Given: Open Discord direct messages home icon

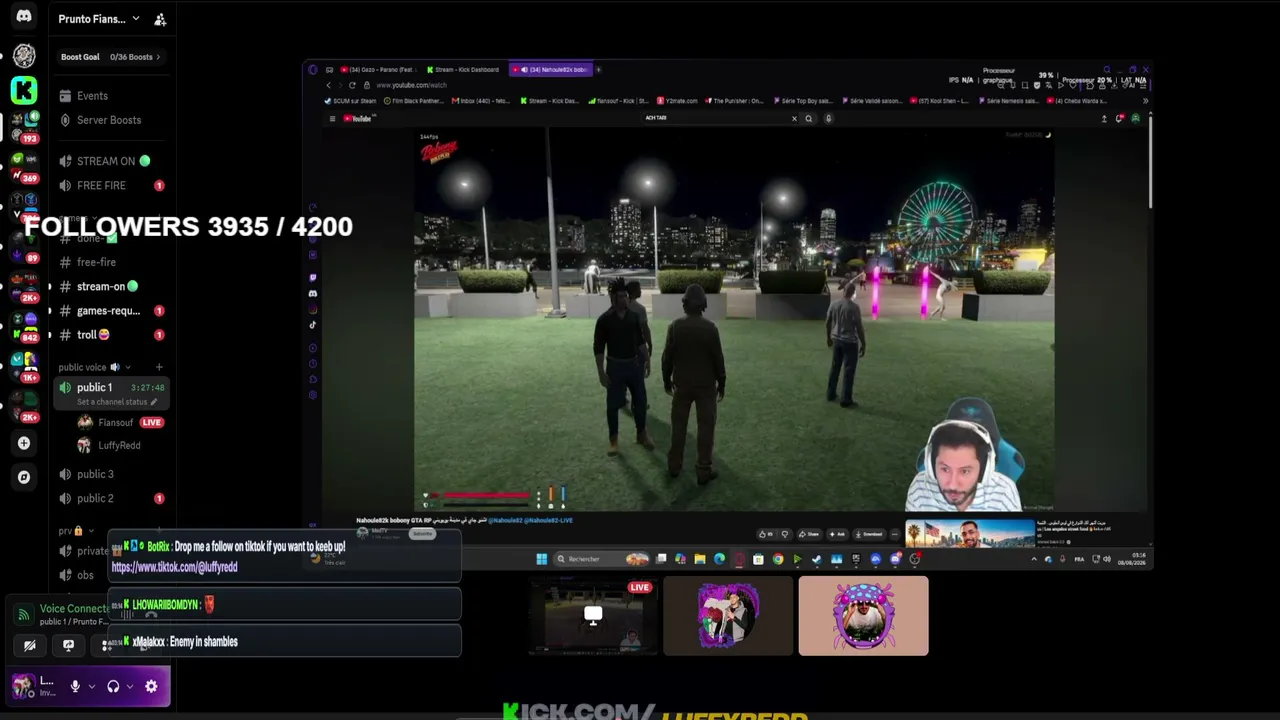Looking at the screenshot, I should click(24, 16).
